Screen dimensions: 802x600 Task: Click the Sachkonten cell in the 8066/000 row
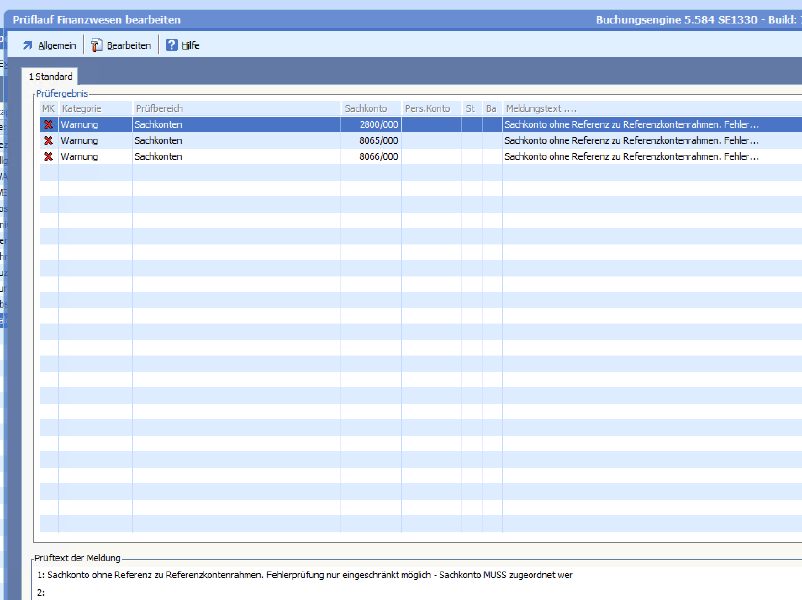(x=159, y=157)
